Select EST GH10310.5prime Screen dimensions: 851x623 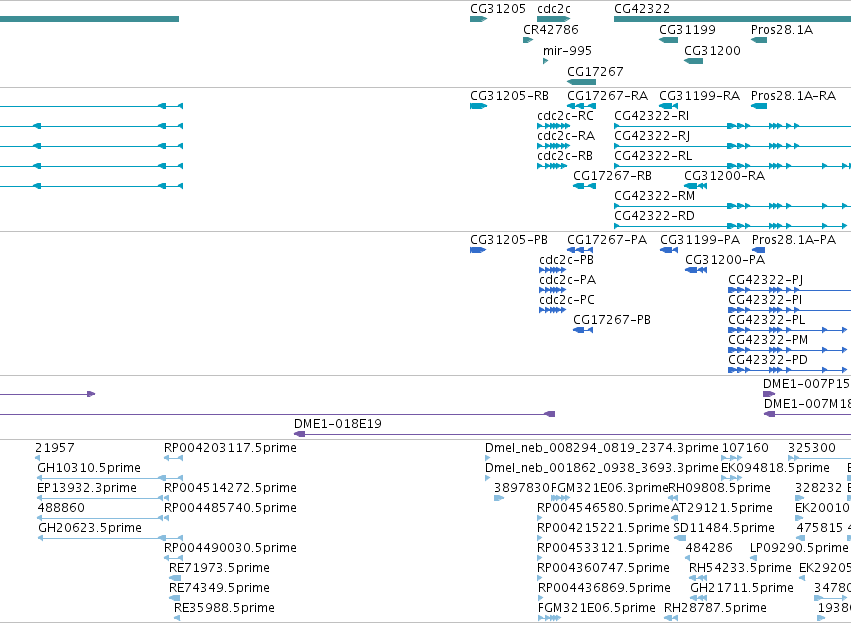89,468
